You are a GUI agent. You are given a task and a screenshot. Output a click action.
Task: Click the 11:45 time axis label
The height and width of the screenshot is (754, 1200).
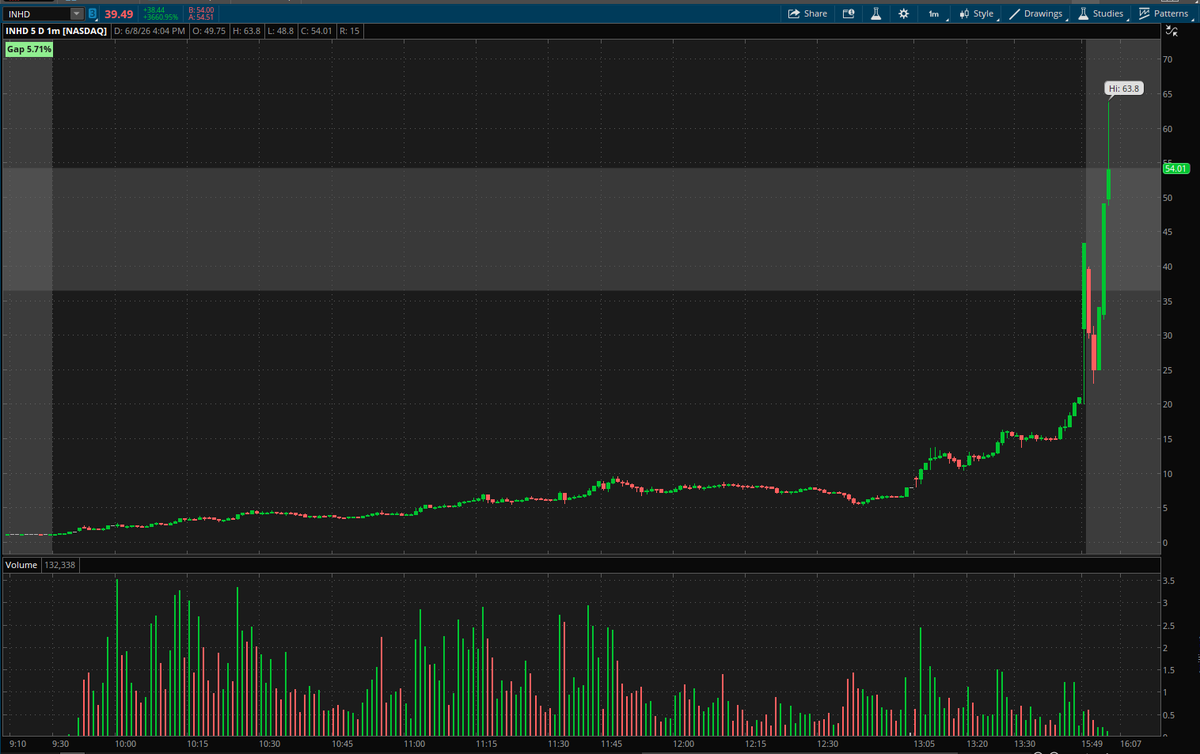coord(610,744)
